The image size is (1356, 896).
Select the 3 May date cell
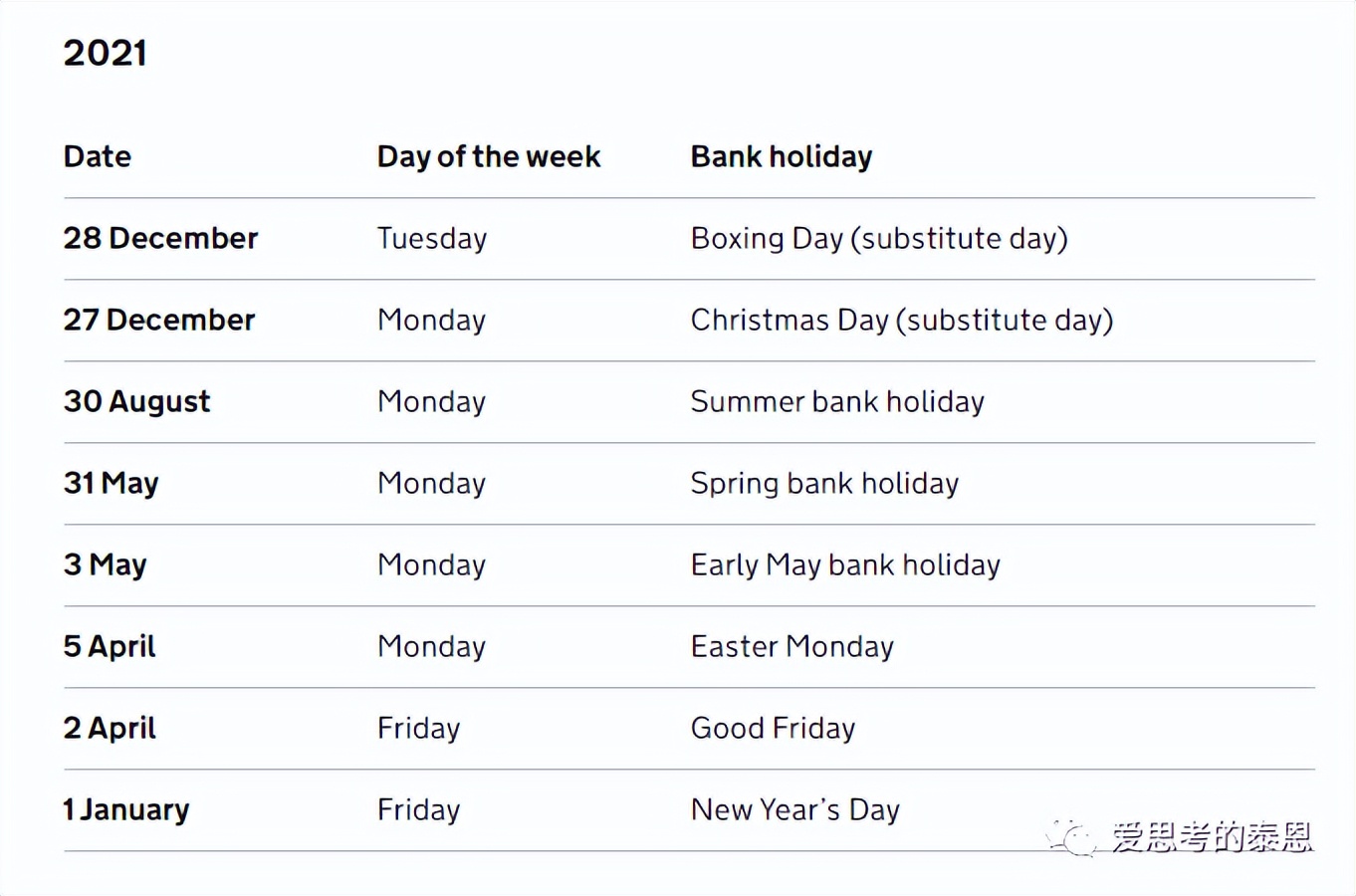[106, 564]
